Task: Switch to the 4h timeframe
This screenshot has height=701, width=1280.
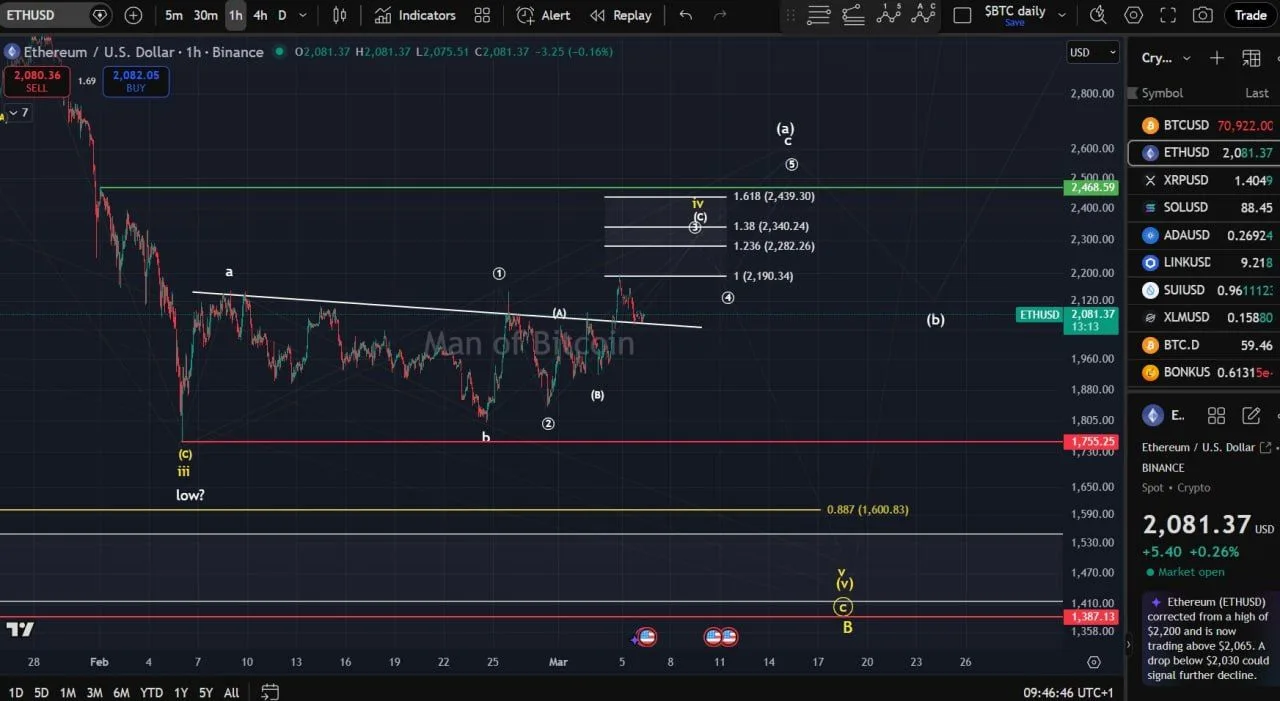Action: (x=260, y=15)
